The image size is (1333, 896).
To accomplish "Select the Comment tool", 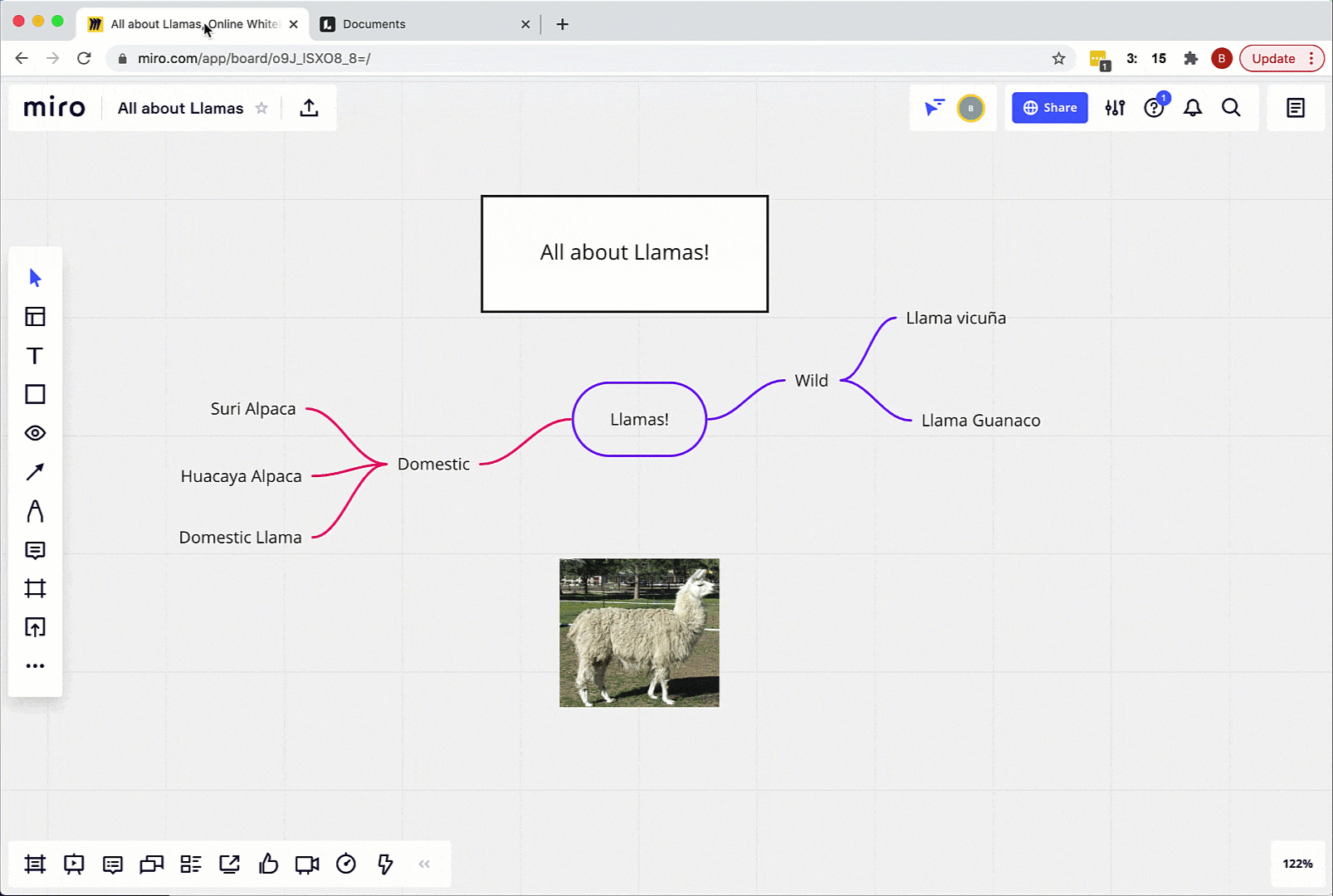I will [35, 550].
